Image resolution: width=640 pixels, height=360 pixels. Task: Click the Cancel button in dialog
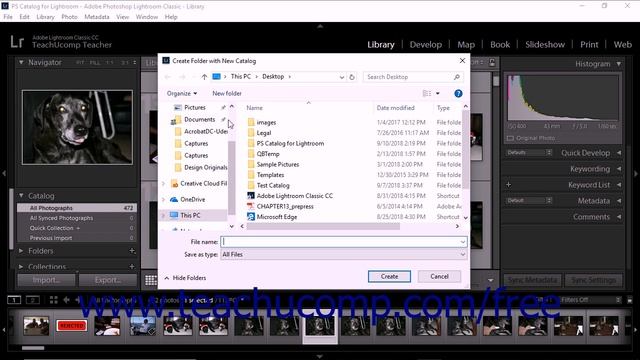439,276
